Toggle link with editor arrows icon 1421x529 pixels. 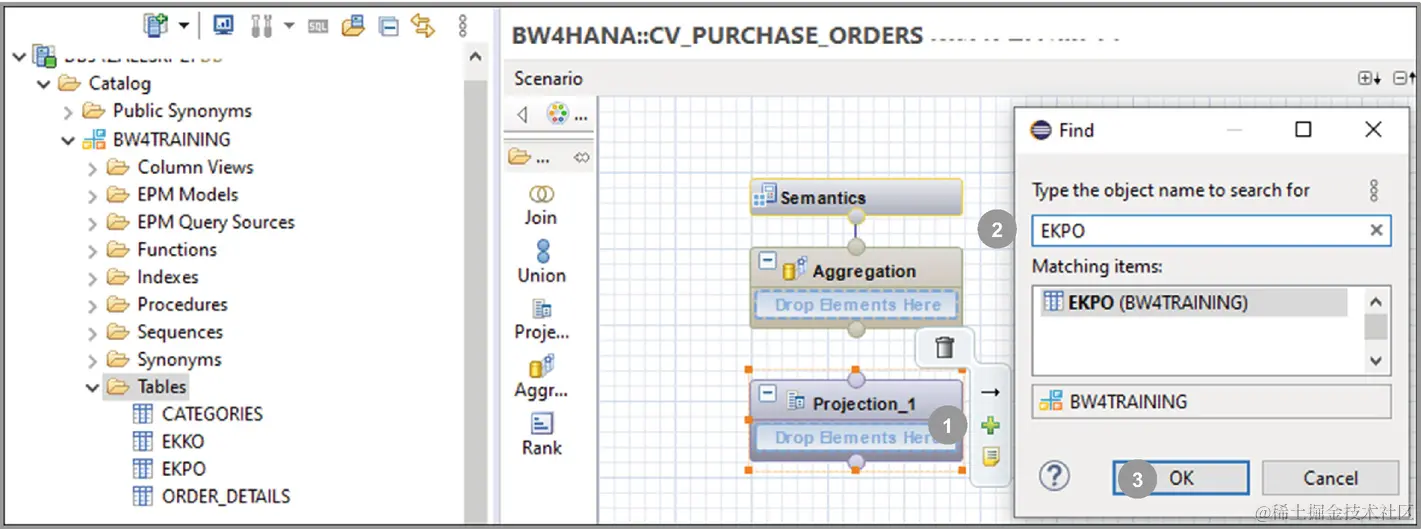423,26
